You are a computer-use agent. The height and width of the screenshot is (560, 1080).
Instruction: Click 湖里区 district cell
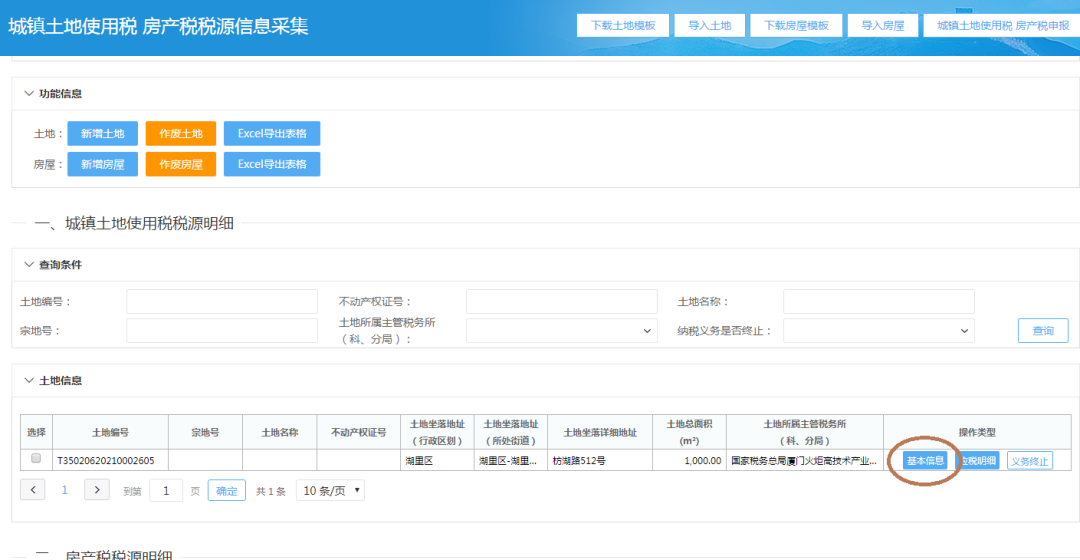(x=437, y=460)
